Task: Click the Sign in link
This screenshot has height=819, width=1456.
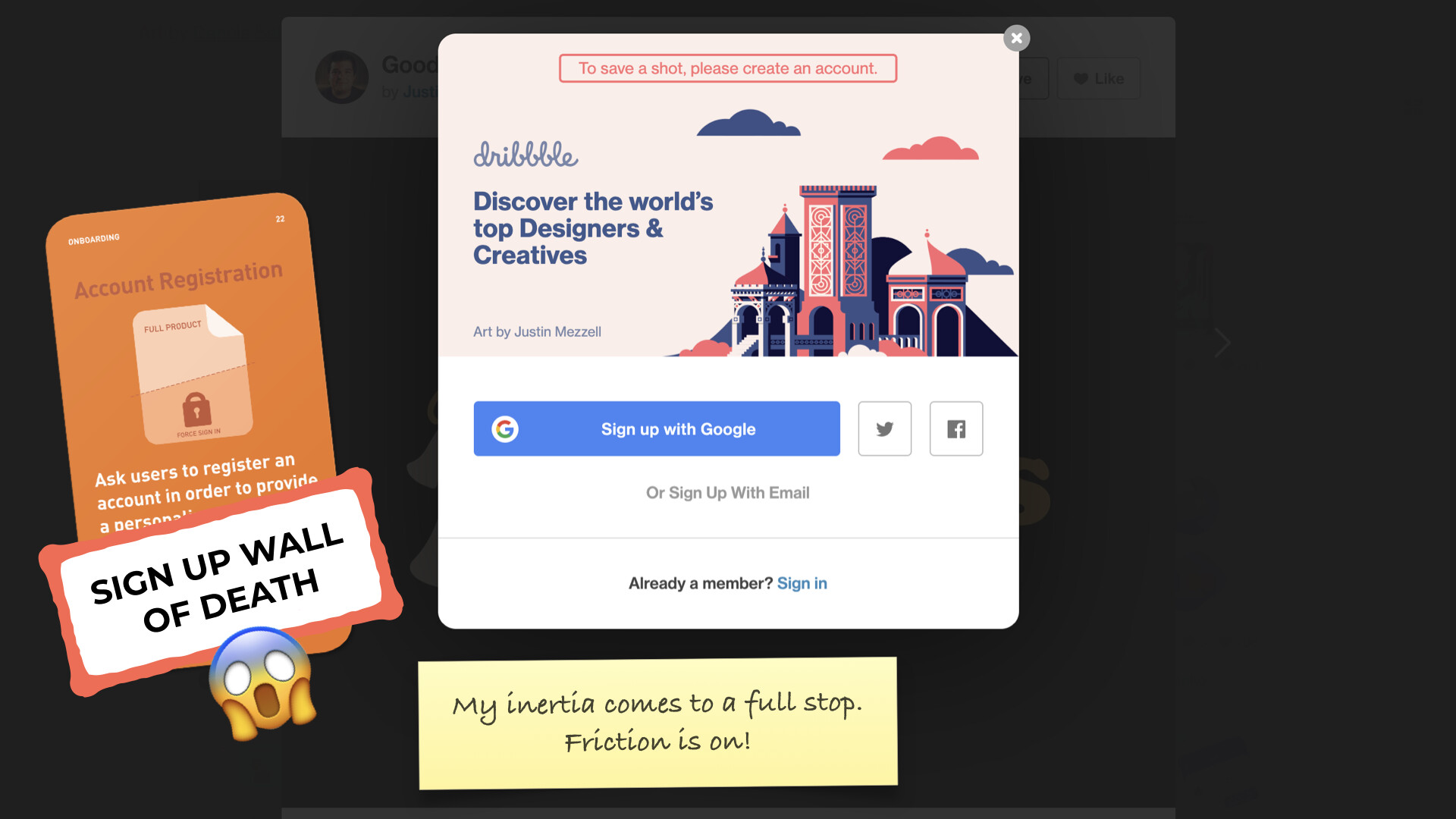Action: (x=802, y=583)
